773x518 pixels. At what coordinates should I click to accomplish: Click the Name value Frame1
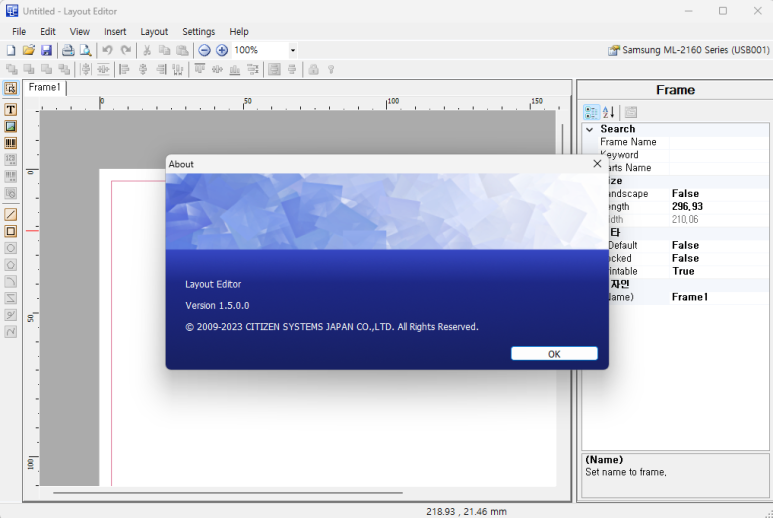coord(690,297)
